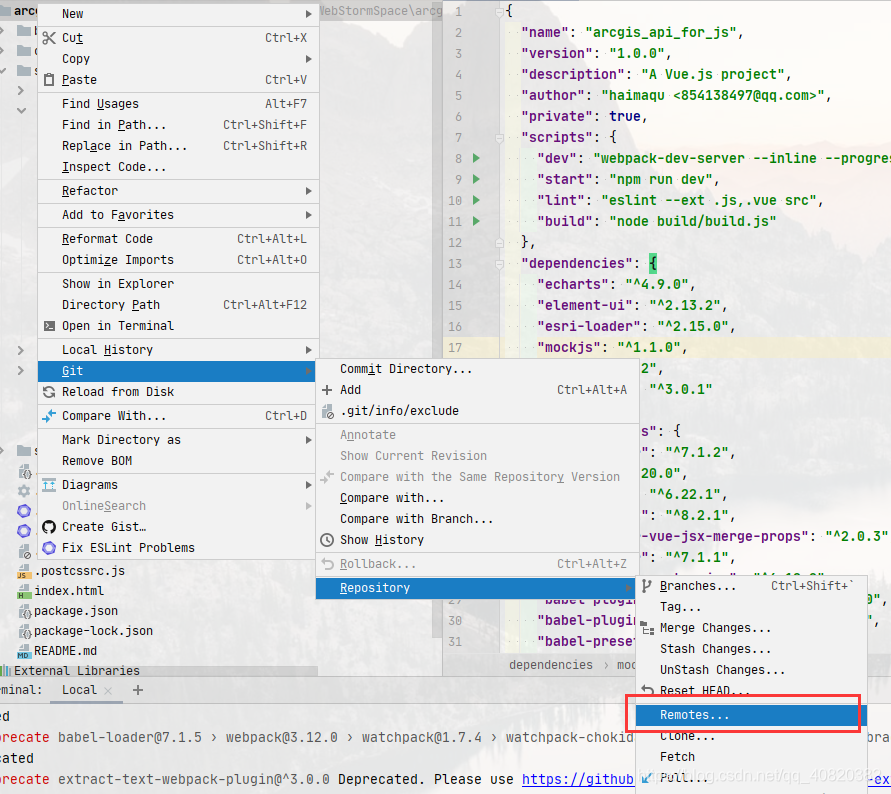
Task: Click the .postcssrc.js file icon
Action: [24, 571]
